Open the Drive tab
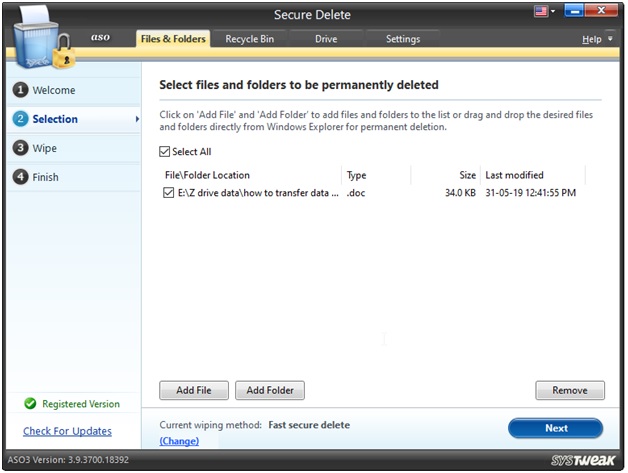628x473 pixels. (x=326, y=39)
